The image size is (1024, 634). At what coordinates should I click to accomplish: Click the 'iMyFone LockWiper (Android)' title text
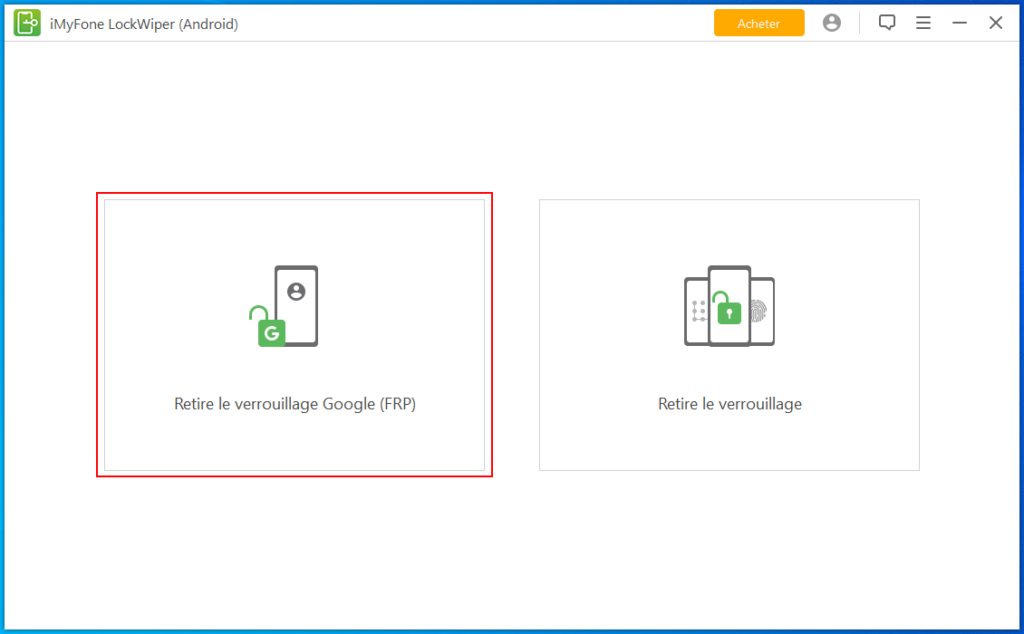144,24
